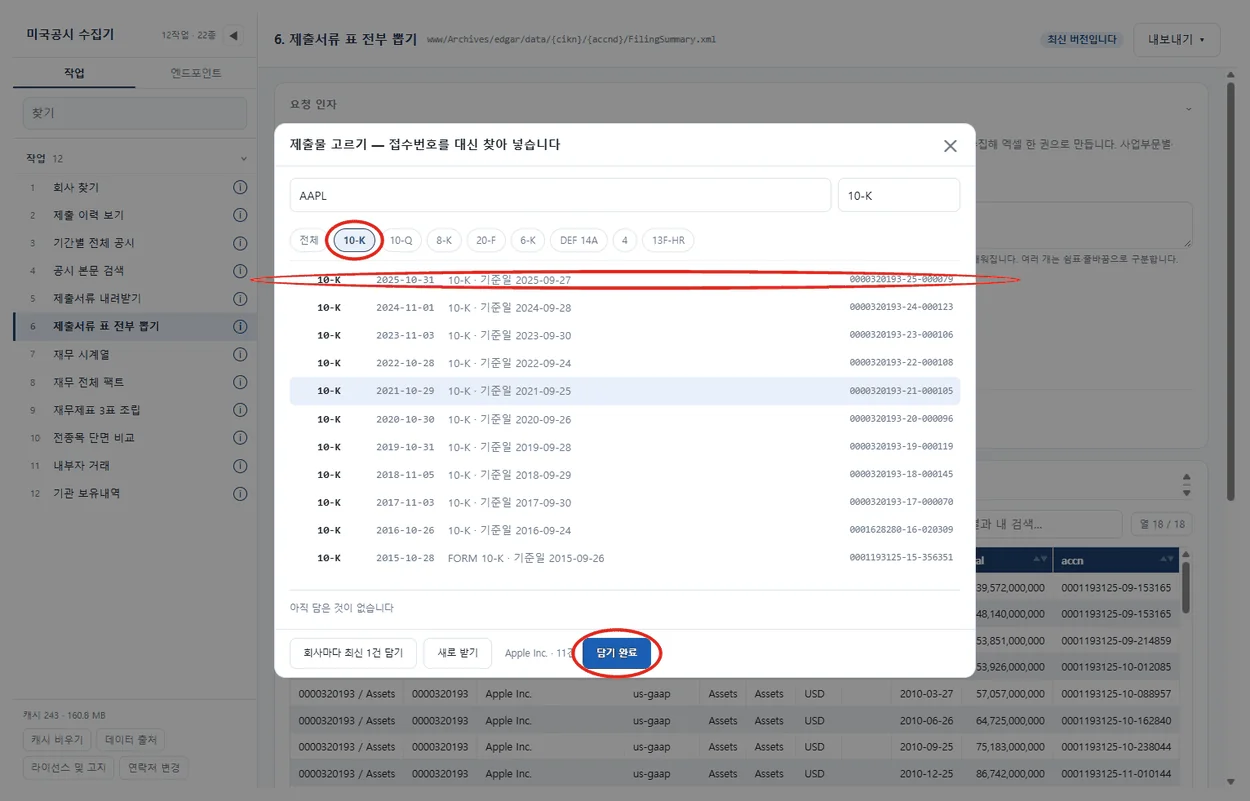
Task: Open the 내보내기 dropdown
Action: coord(1176,40)
